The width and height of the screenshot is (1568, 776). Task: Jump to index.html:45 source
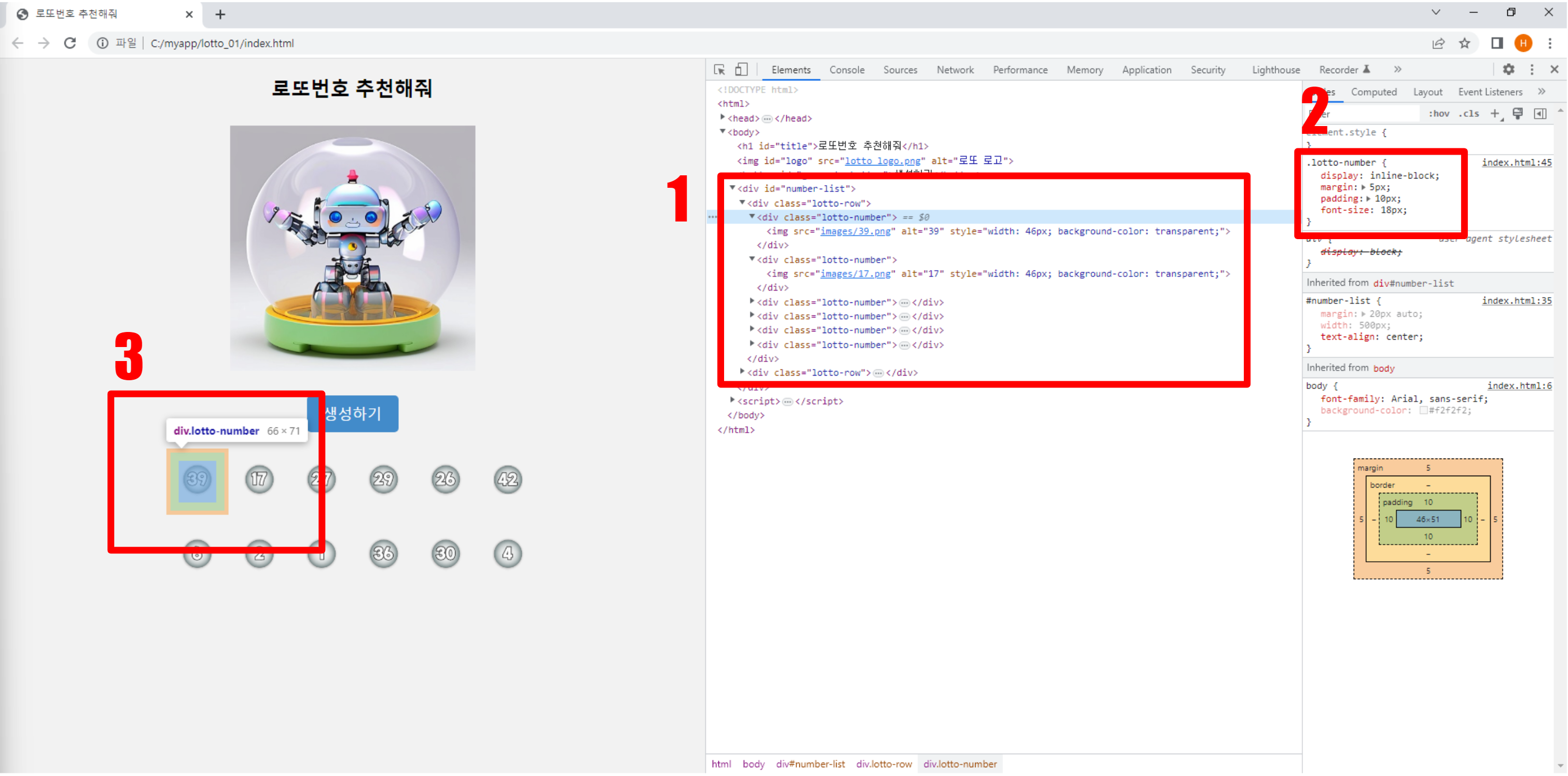point(1516,162)
